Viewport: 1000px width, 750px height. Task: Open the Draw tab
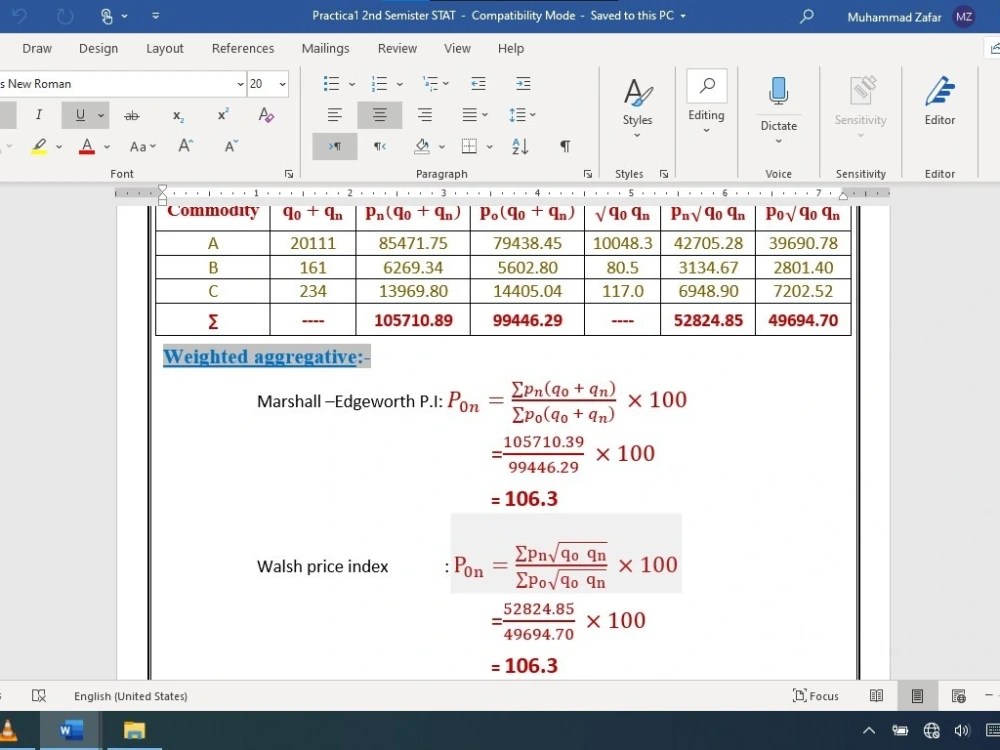(x=37, y=48)
